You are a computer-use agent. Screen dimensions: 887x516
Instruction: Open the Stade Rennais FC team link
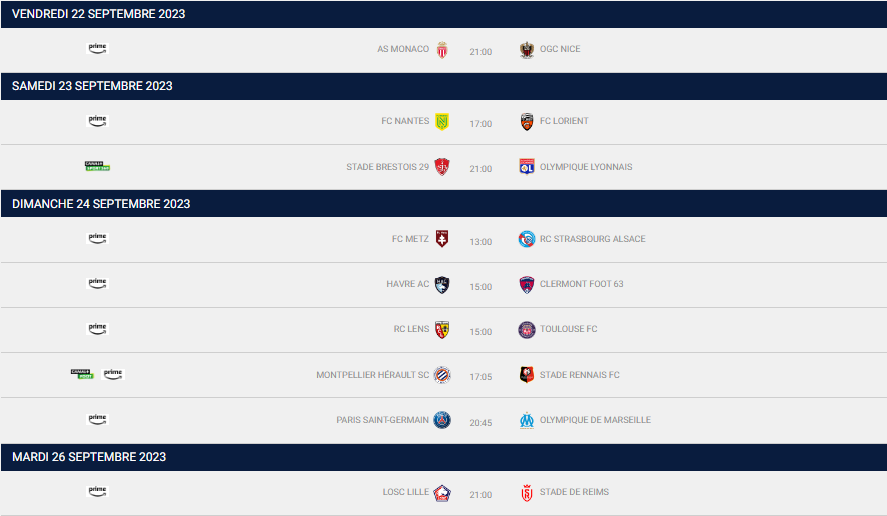579,375
